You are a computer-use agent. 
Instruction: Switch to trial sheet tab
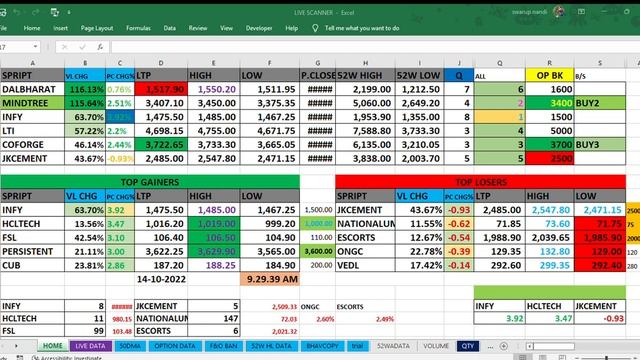coord(358,346)
